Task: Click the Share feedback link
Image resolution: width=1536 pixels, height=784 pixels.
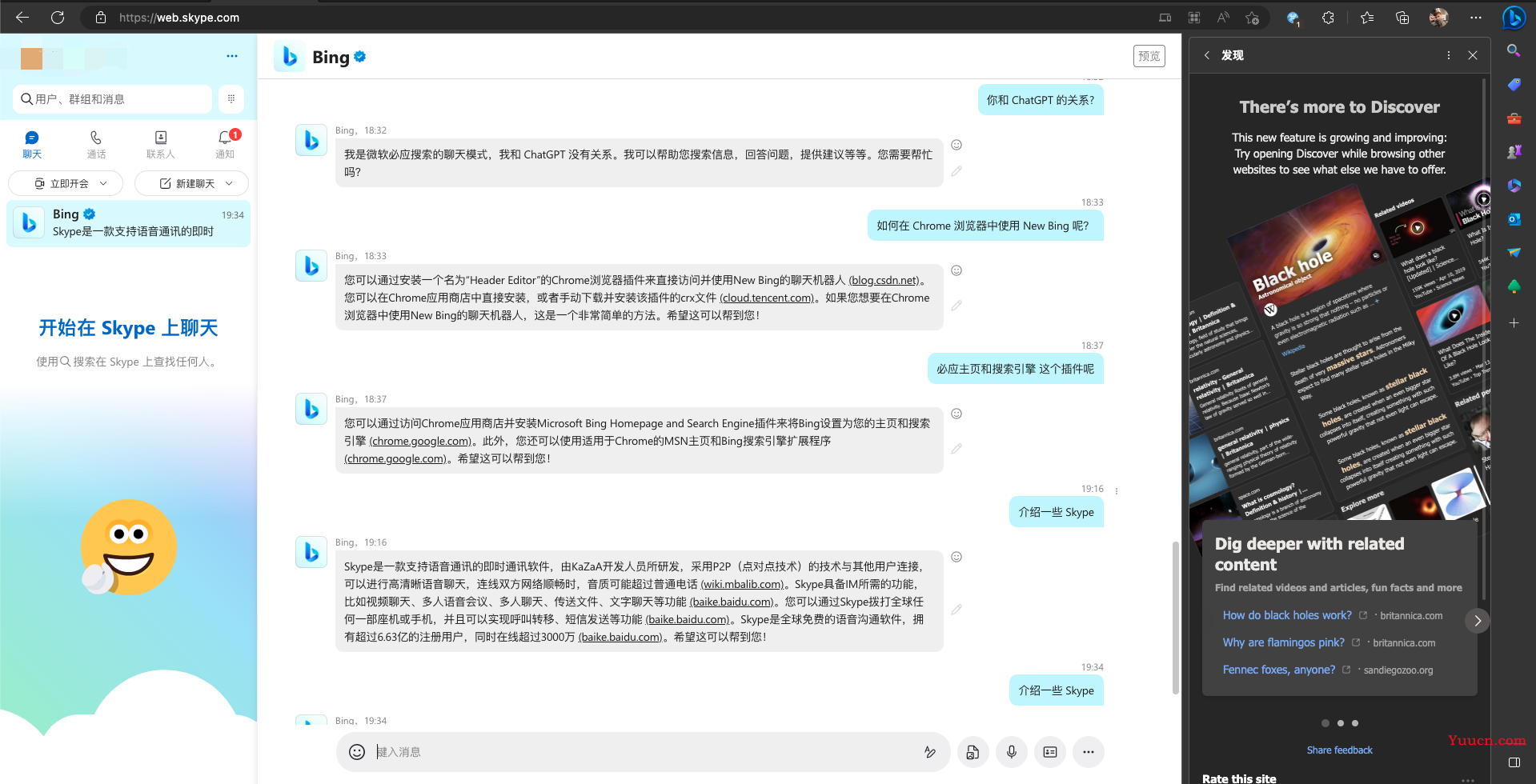Action: click(x=1339, y=750)
